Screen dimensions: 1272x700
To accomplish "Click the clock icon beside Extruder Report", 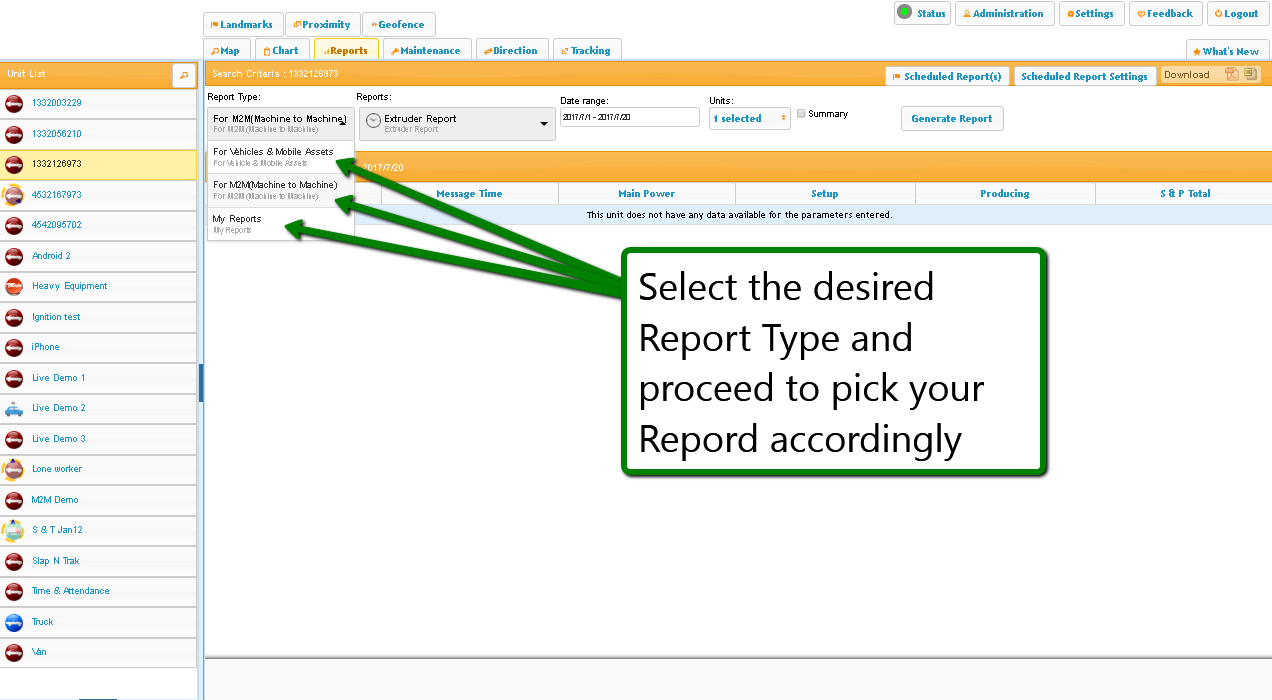I will (x=373, y=121).
